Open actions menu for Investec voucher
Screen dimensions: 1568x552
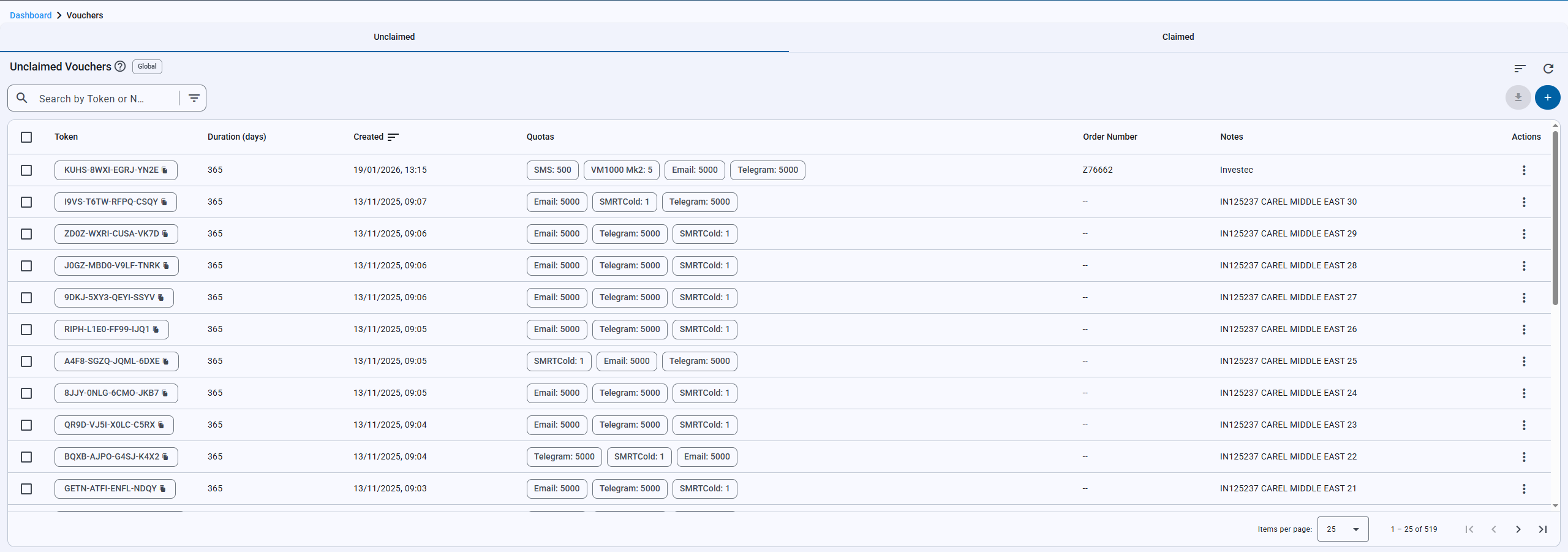coord(1524,170)
